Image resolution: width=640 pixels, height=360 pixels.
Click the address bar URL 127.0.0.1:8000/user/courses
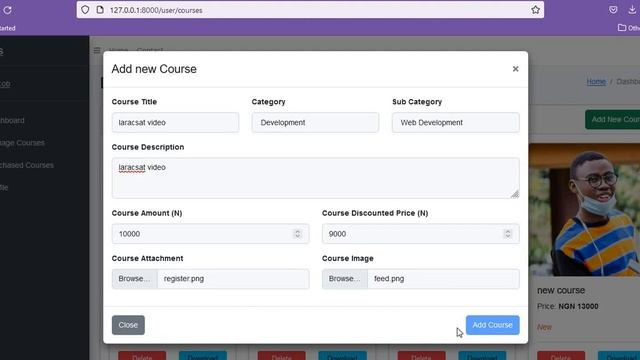click(156, 10)
